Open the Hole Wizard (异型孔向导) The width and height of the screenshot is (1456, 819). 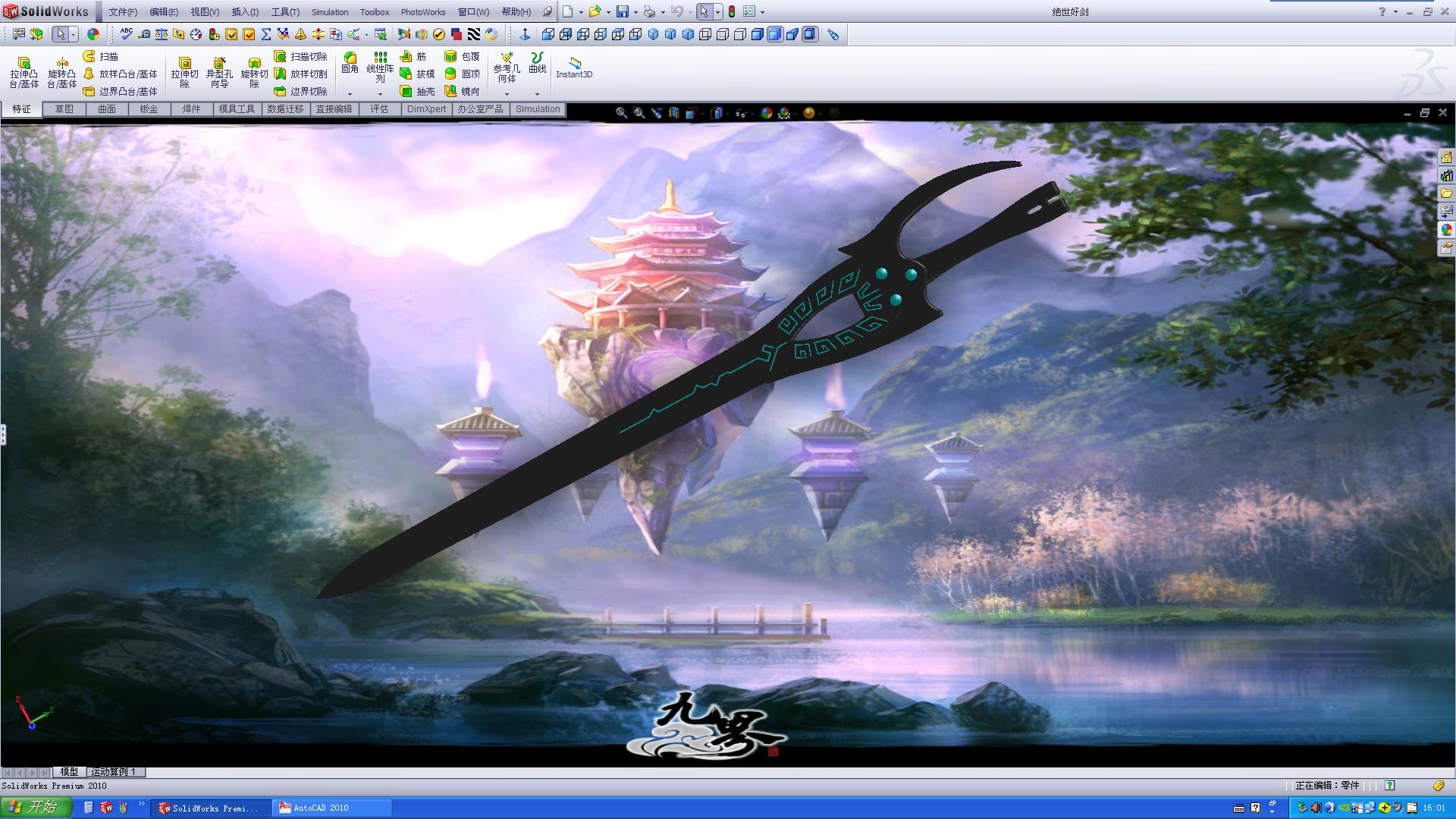[219, 72]
